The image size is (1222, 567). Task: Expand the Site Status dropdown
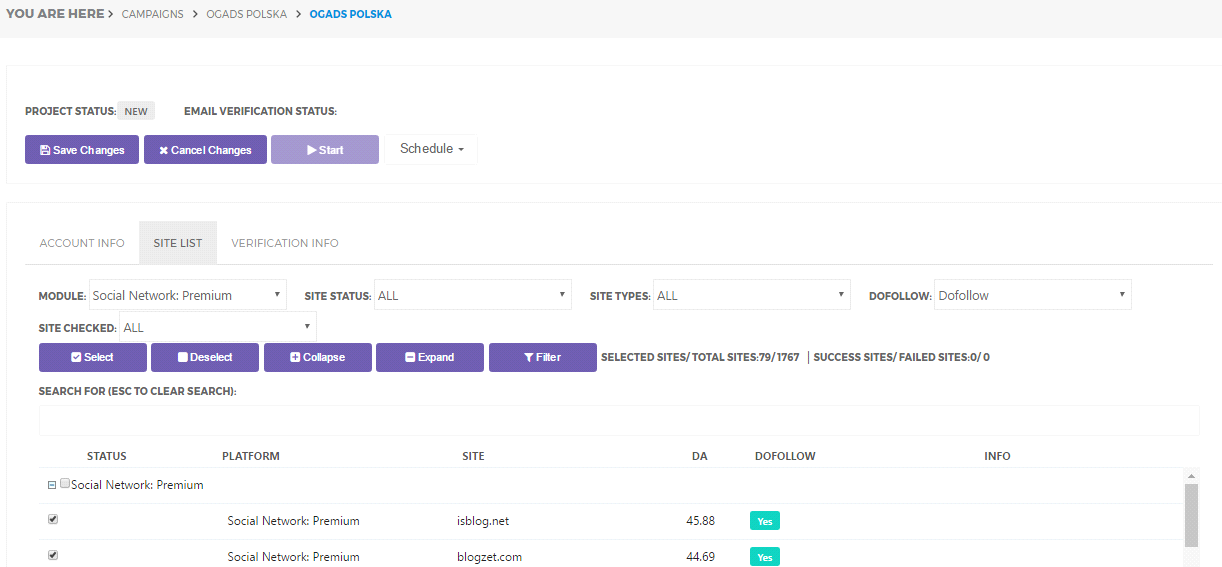point(472,295)
